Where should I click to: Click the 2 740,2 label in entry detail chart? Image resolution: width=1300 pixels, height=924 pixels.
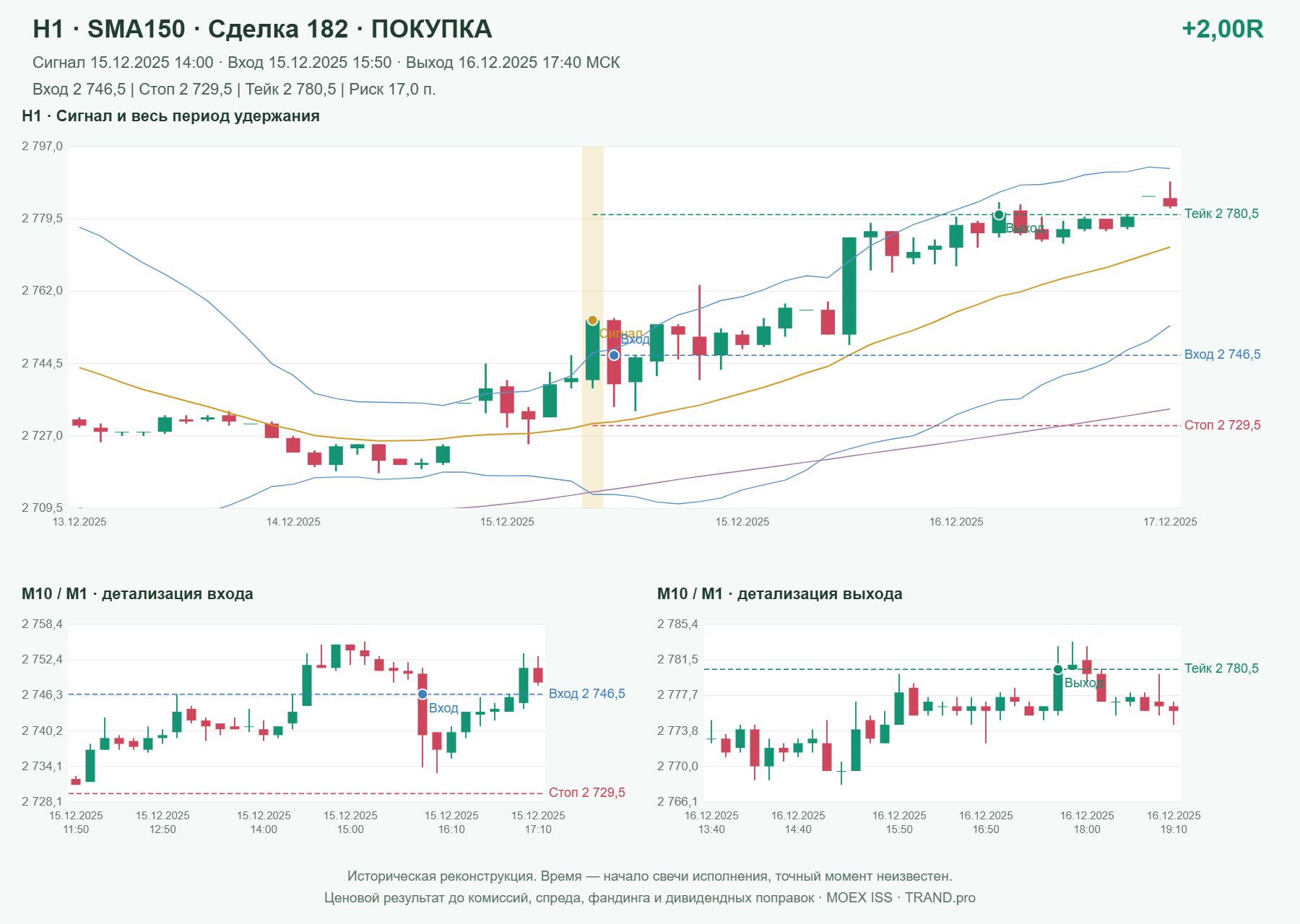[x=42, y=731]
